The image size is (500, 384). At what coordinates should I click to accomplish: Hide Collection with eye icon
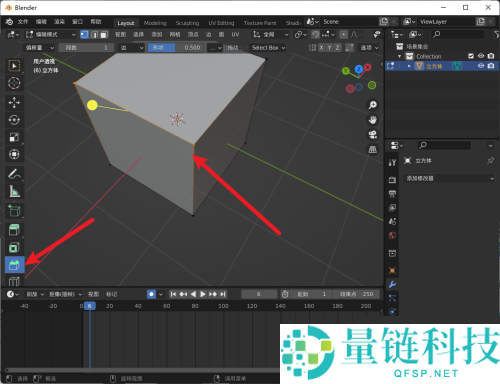coord(481,56)
